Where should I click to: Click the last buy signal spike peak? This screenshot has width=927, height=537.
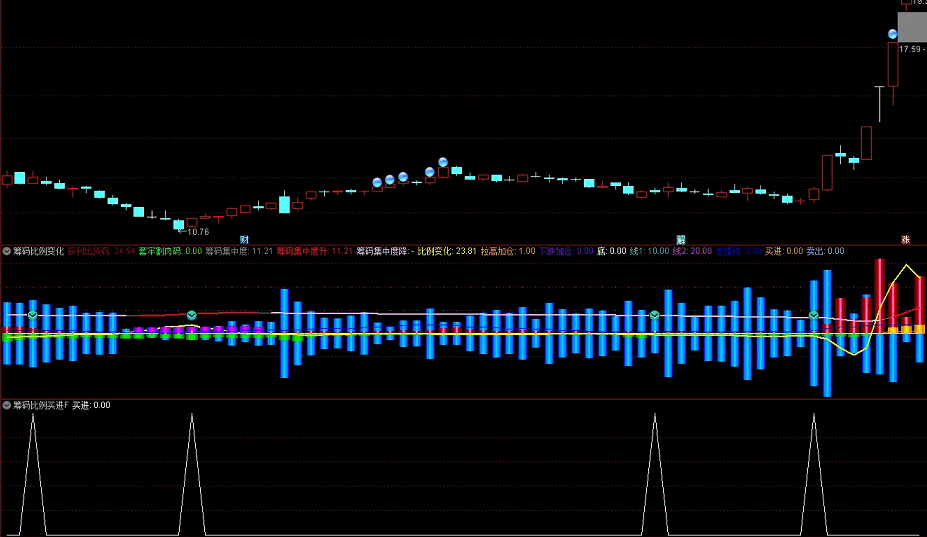tap(813, 415)
